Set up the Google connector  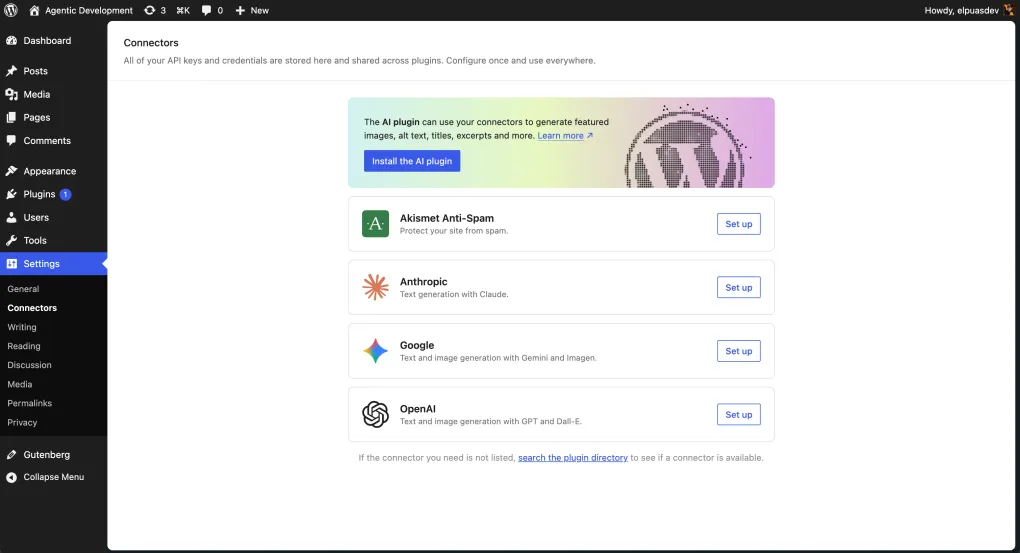pyautogui.click(x=738, y=351)
